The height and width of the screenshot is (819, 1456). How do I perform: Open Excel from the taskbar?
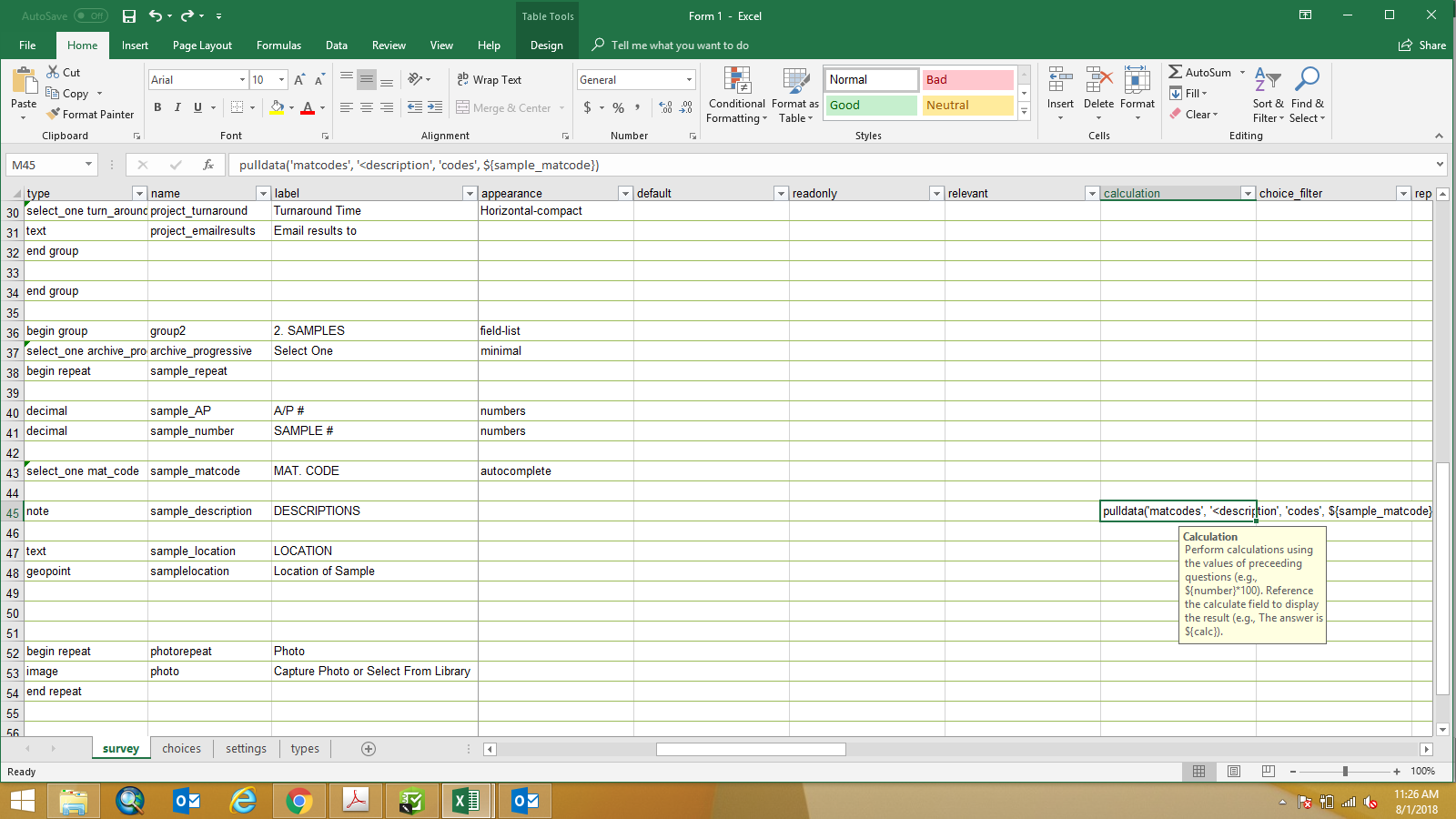tap(467, 801)
